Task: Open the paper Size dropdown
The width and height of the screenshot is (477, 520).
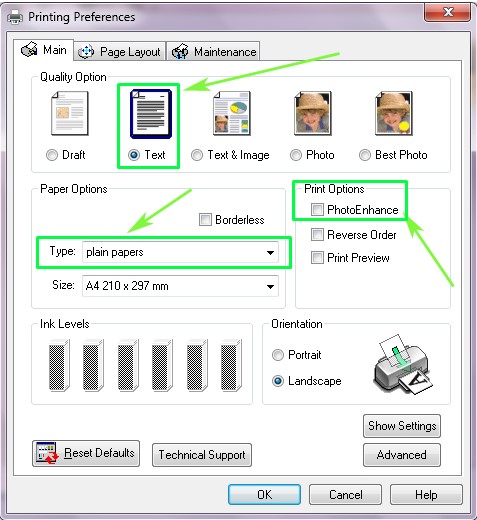Action: [x=180, y=286]
